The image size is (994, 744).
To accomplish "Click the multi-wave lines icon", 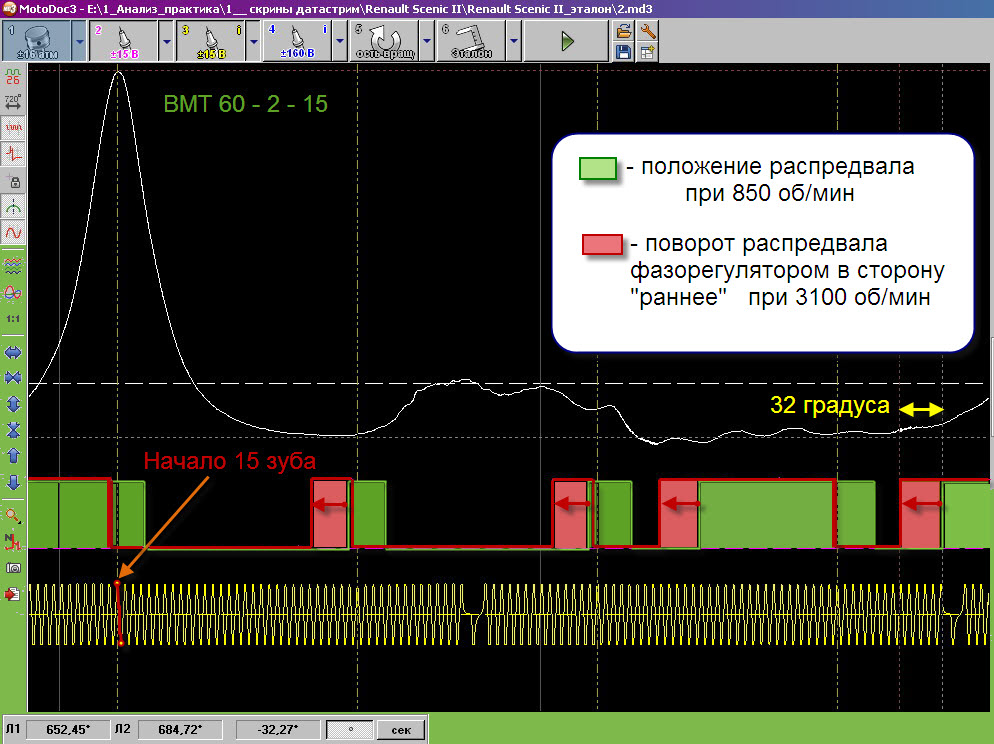I will pos(13,266).
